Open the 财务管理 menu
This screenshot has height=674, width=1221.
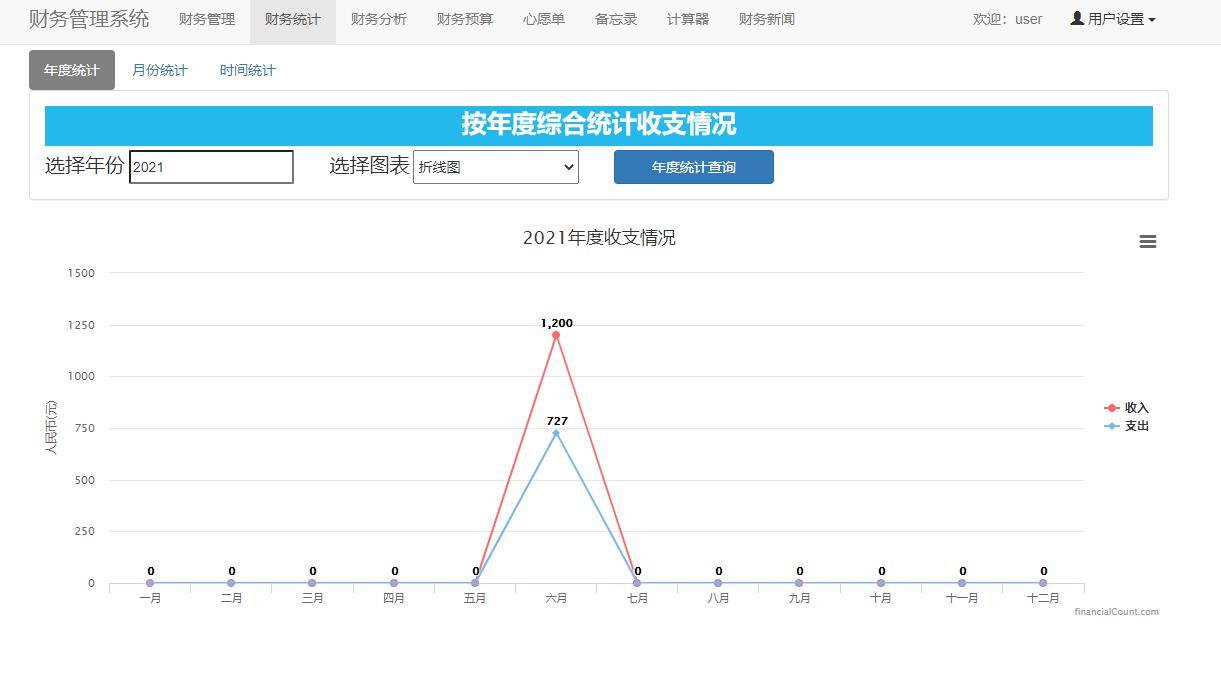tap(206, 18)
